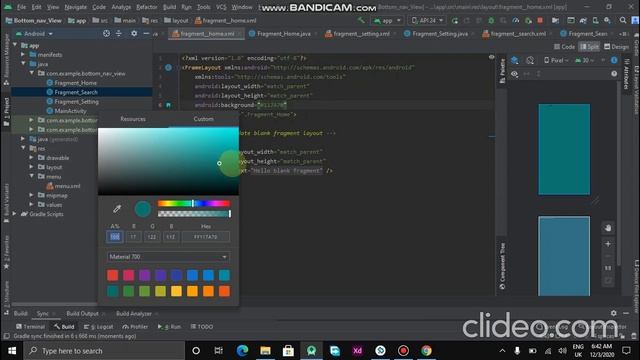
Task: Click the help question mark in design toolbar
Action: [614, 74]
